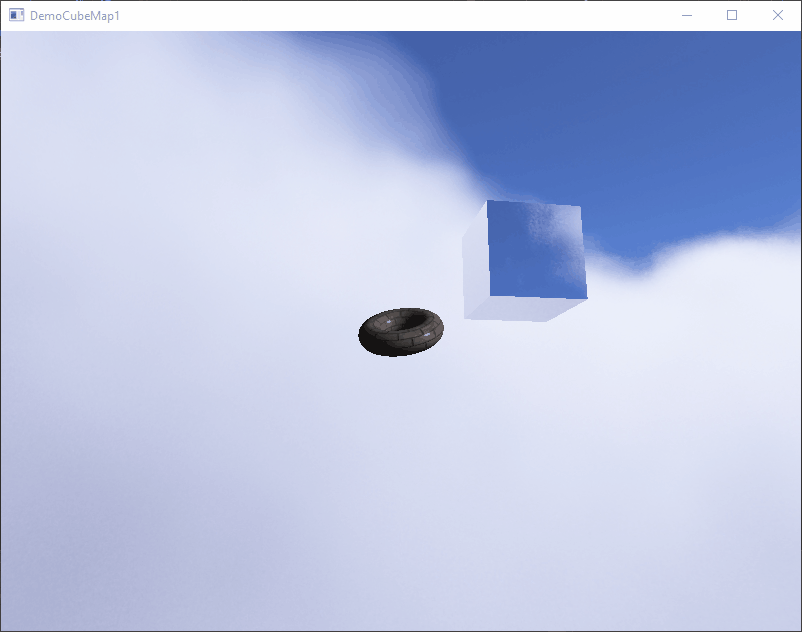This screenshot has height=632, width=802.
Task: Maximize the DemoCubeMap1 window
Action: tap(732, 15)
